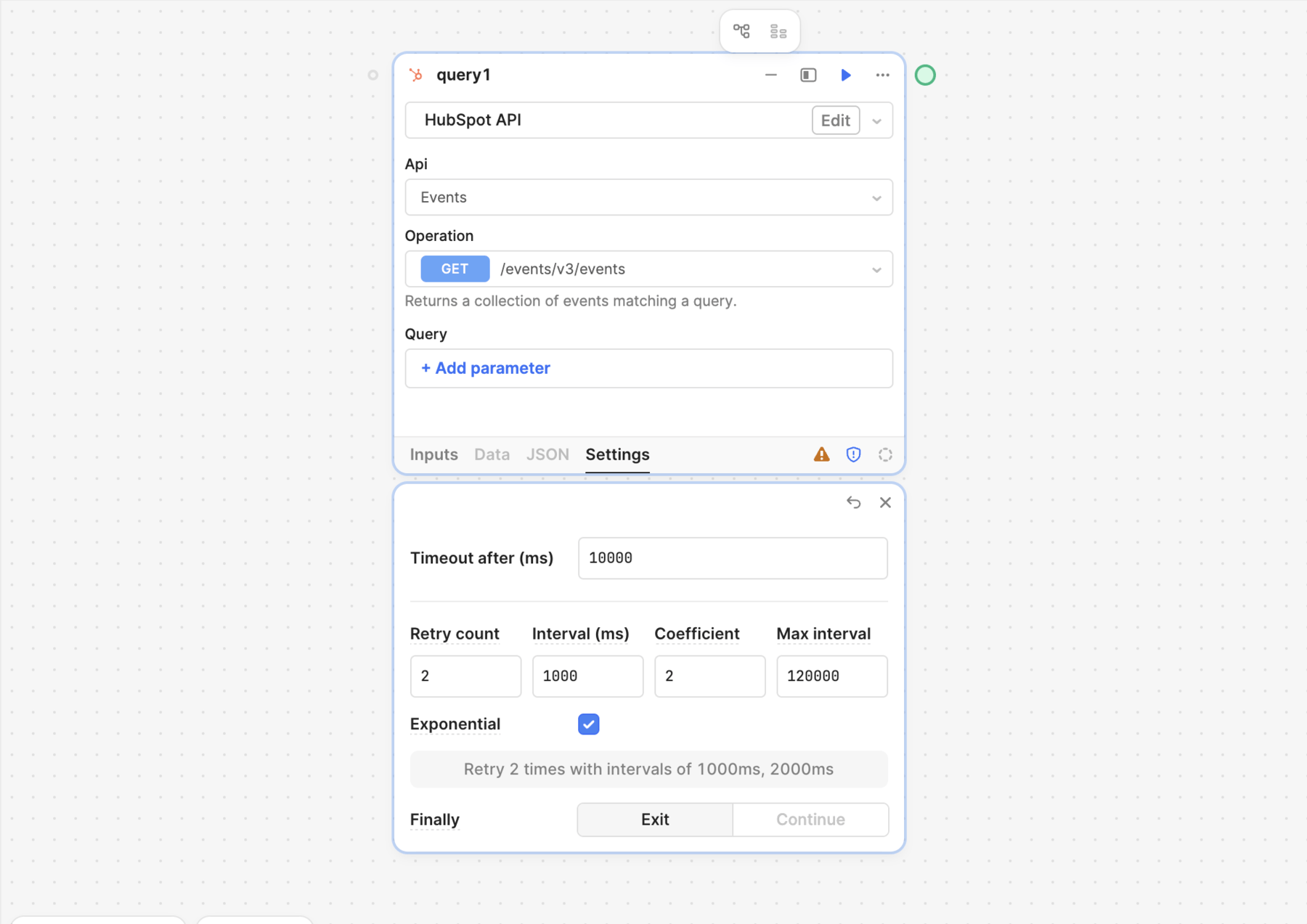
Task: Click the Add parameter link
Action: pos(486,368)
